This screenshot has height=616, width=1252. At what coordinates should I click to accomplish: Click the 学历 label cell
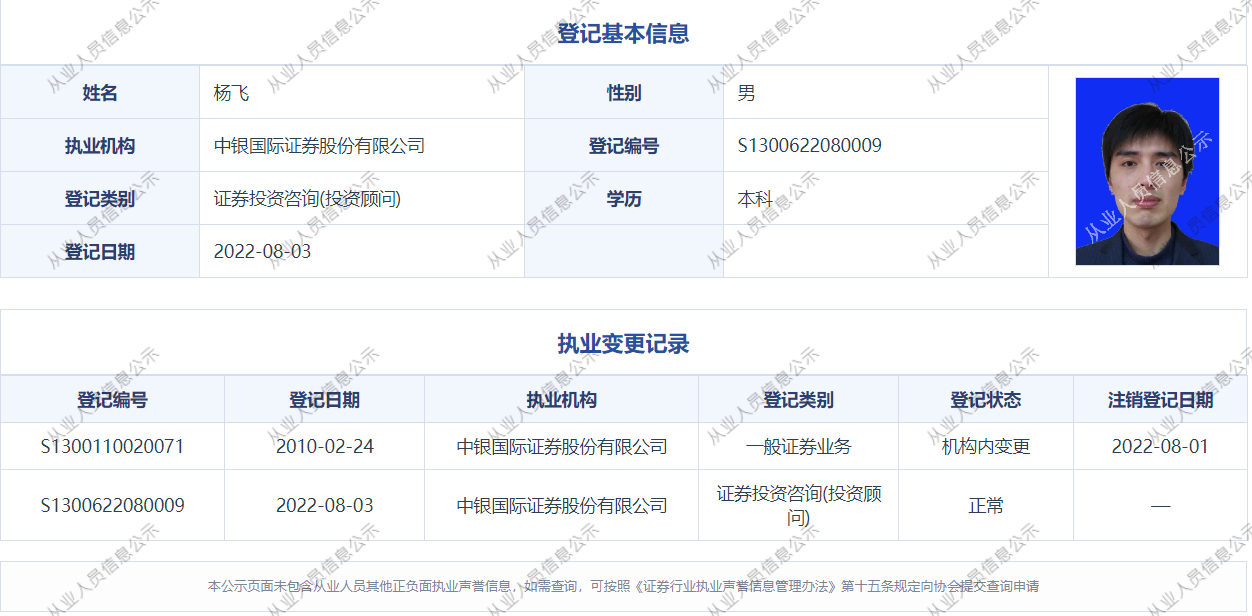coord(624,199)
